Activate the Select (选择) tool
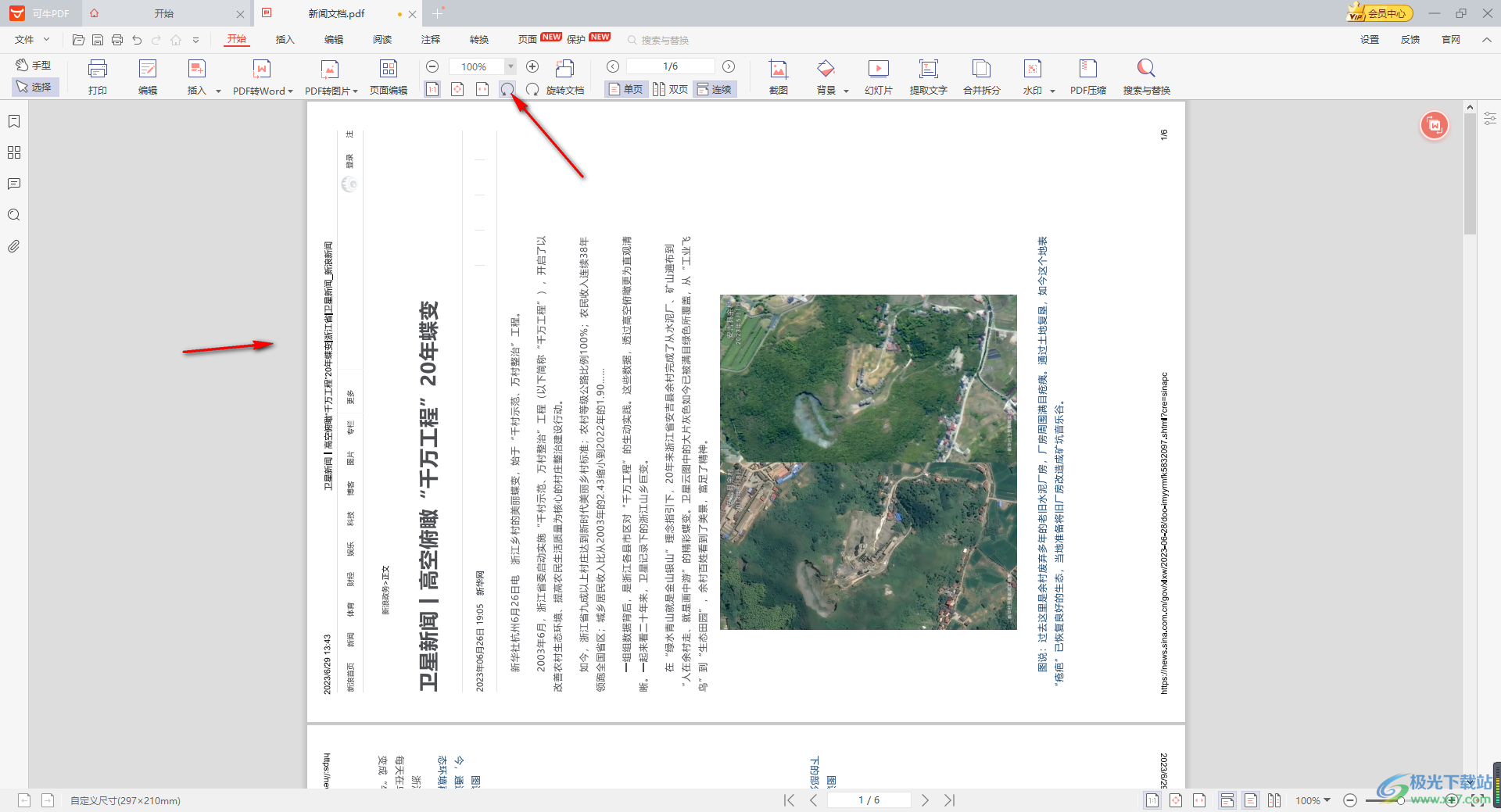Screen dimensions: 1501x812 [x=34, y=87]
